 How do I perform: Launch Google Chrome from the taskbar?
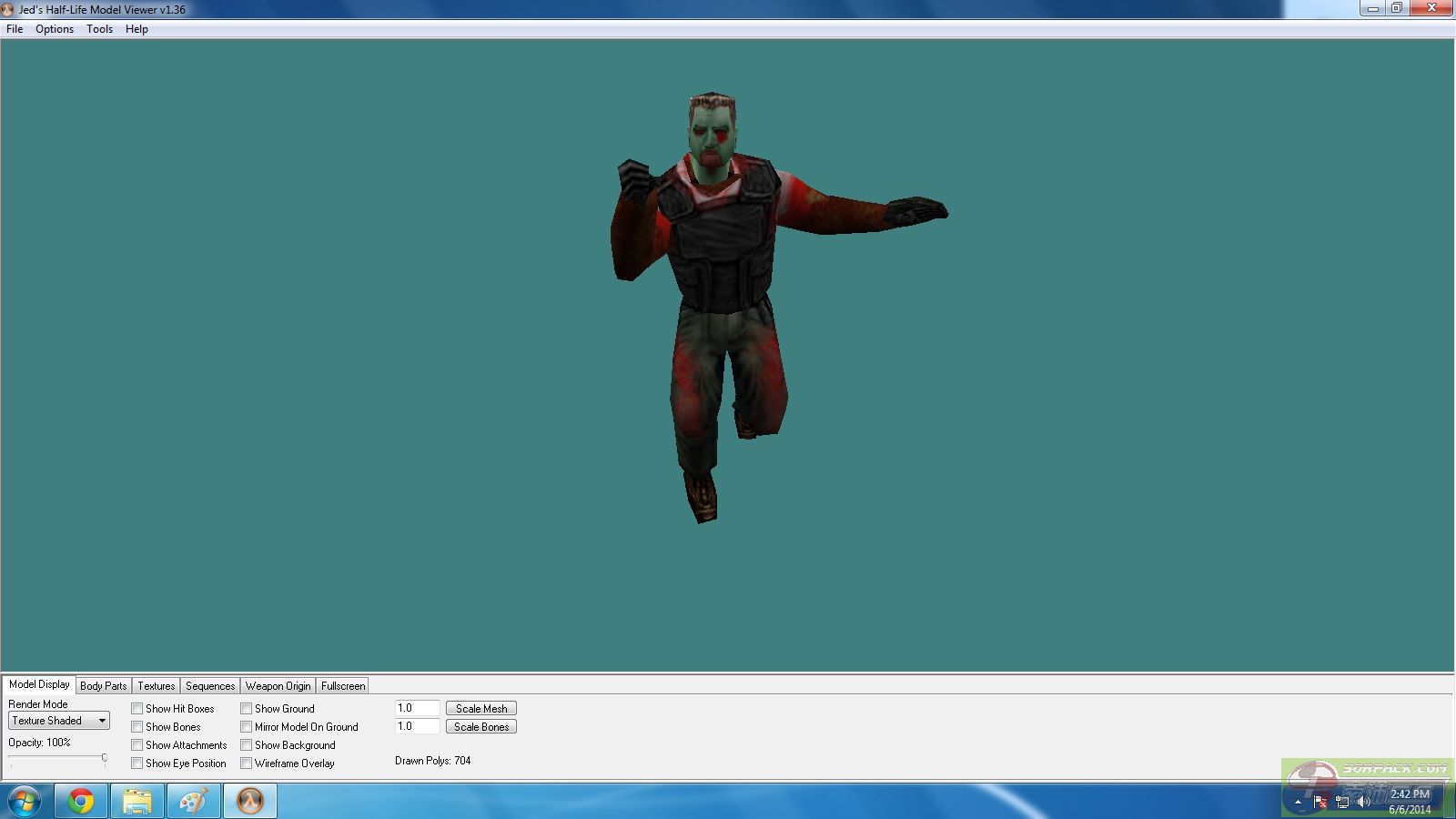click(x=81, y=801)
